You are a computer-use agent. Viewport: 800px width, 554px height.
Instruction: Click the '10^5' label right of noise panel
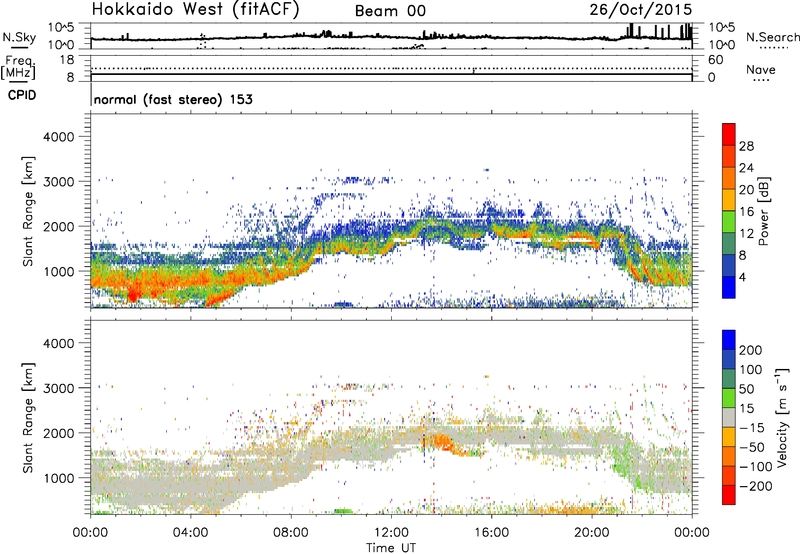[721, 27]
